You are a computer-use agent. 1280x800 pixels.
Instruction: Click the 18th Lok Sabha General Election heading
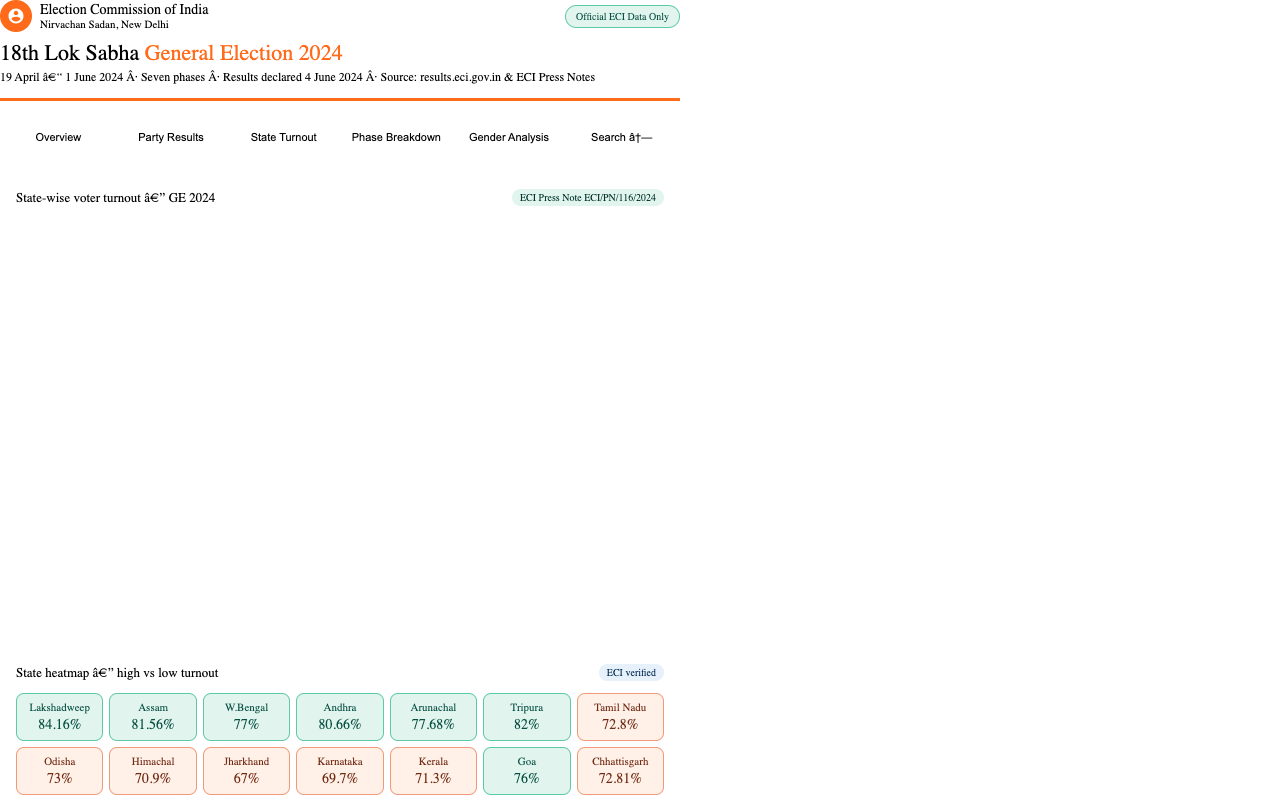(x=171, y=53)
